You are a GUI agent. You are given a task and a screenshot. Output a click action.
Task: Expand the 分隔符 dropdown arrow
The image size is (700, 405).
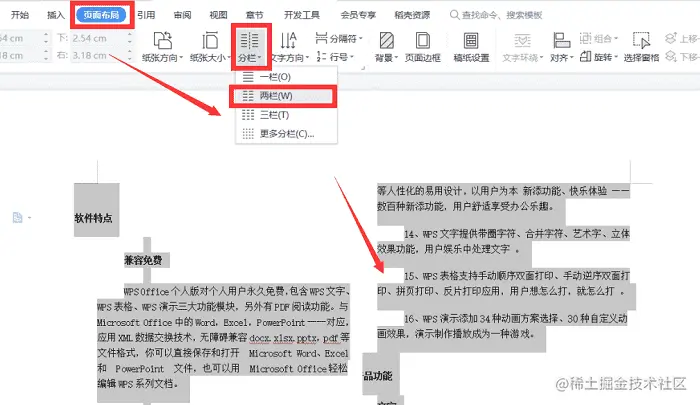[360, 39]
